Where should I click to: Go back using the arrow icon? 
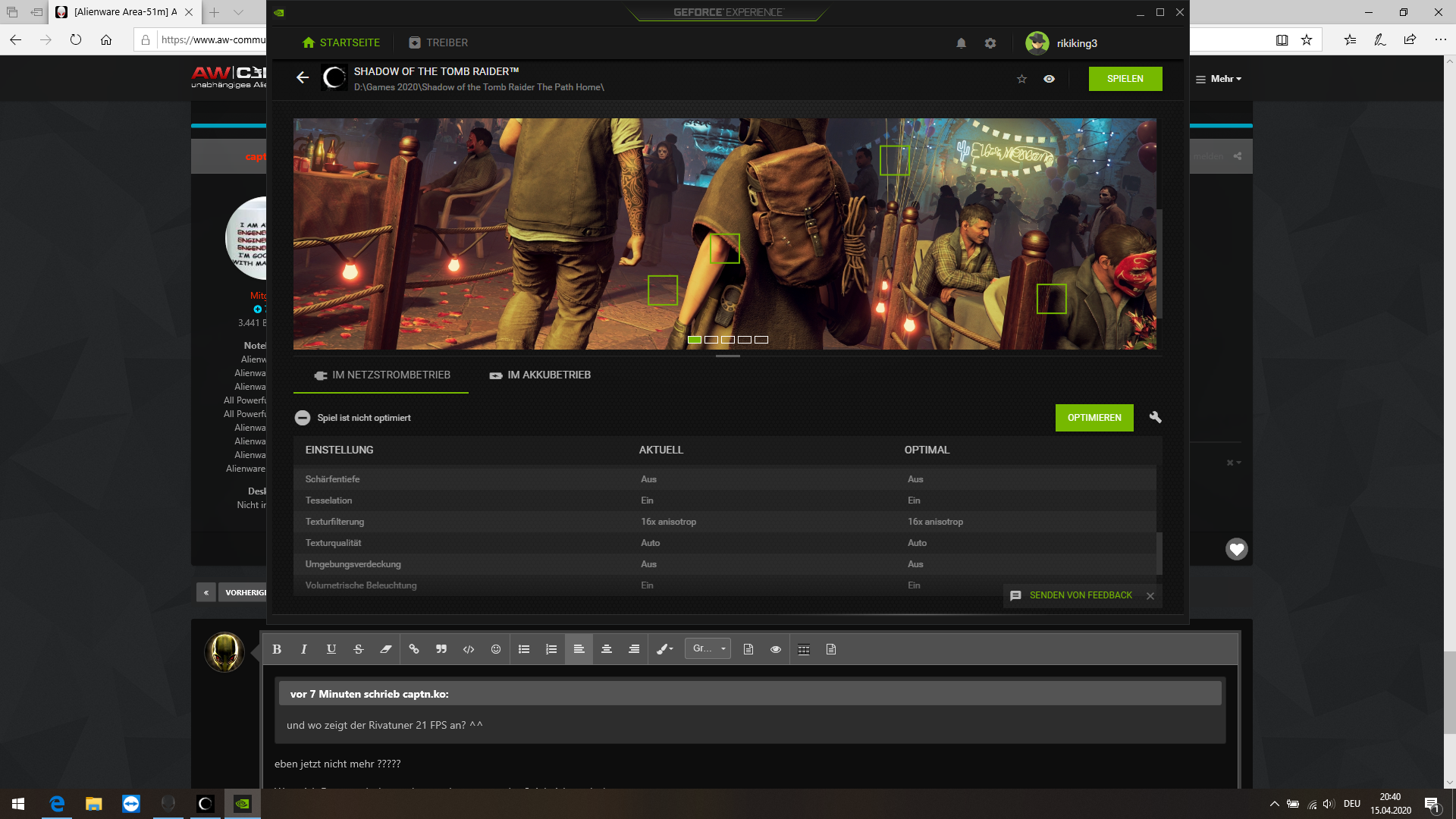(303, 77)
